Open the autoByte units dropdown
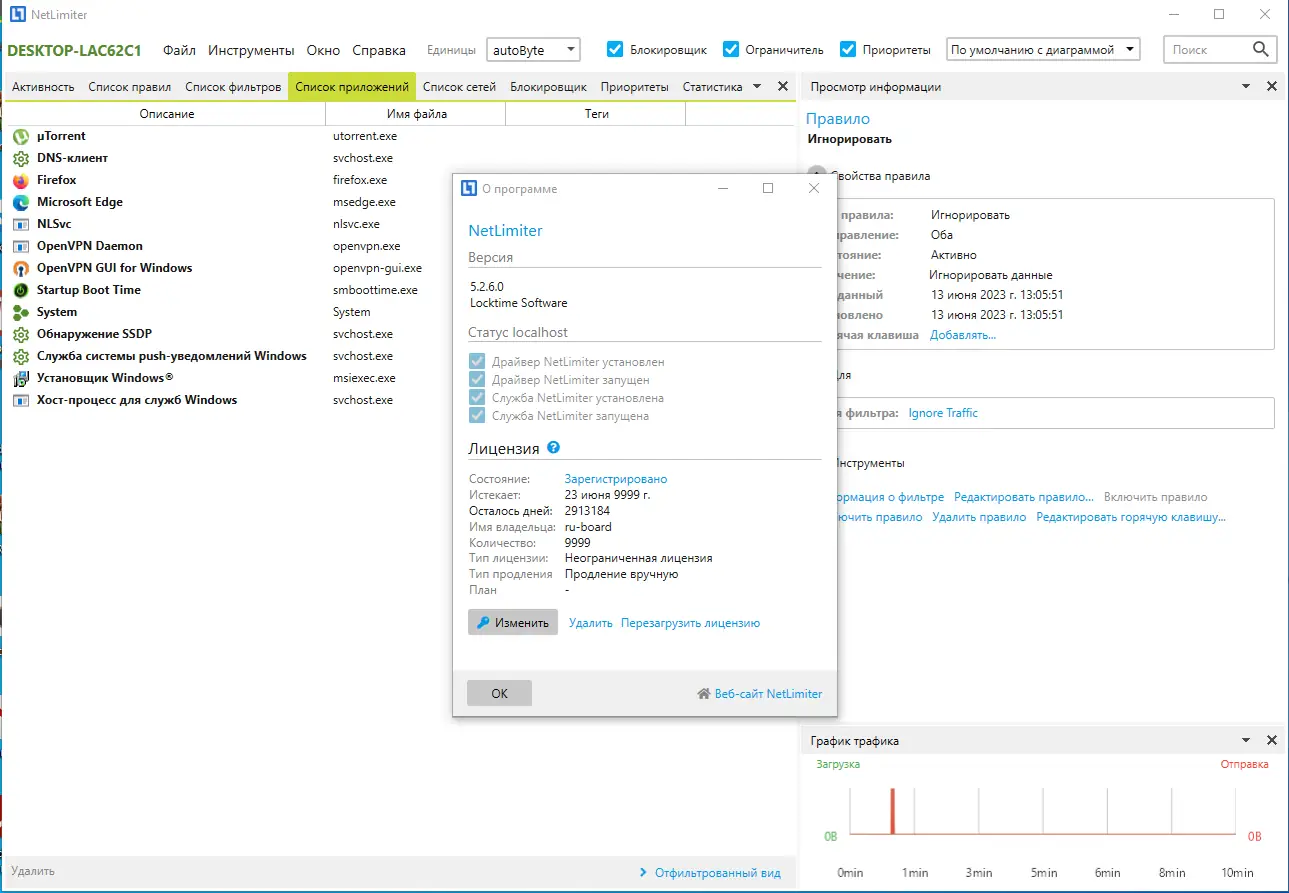 pos(533,49)
